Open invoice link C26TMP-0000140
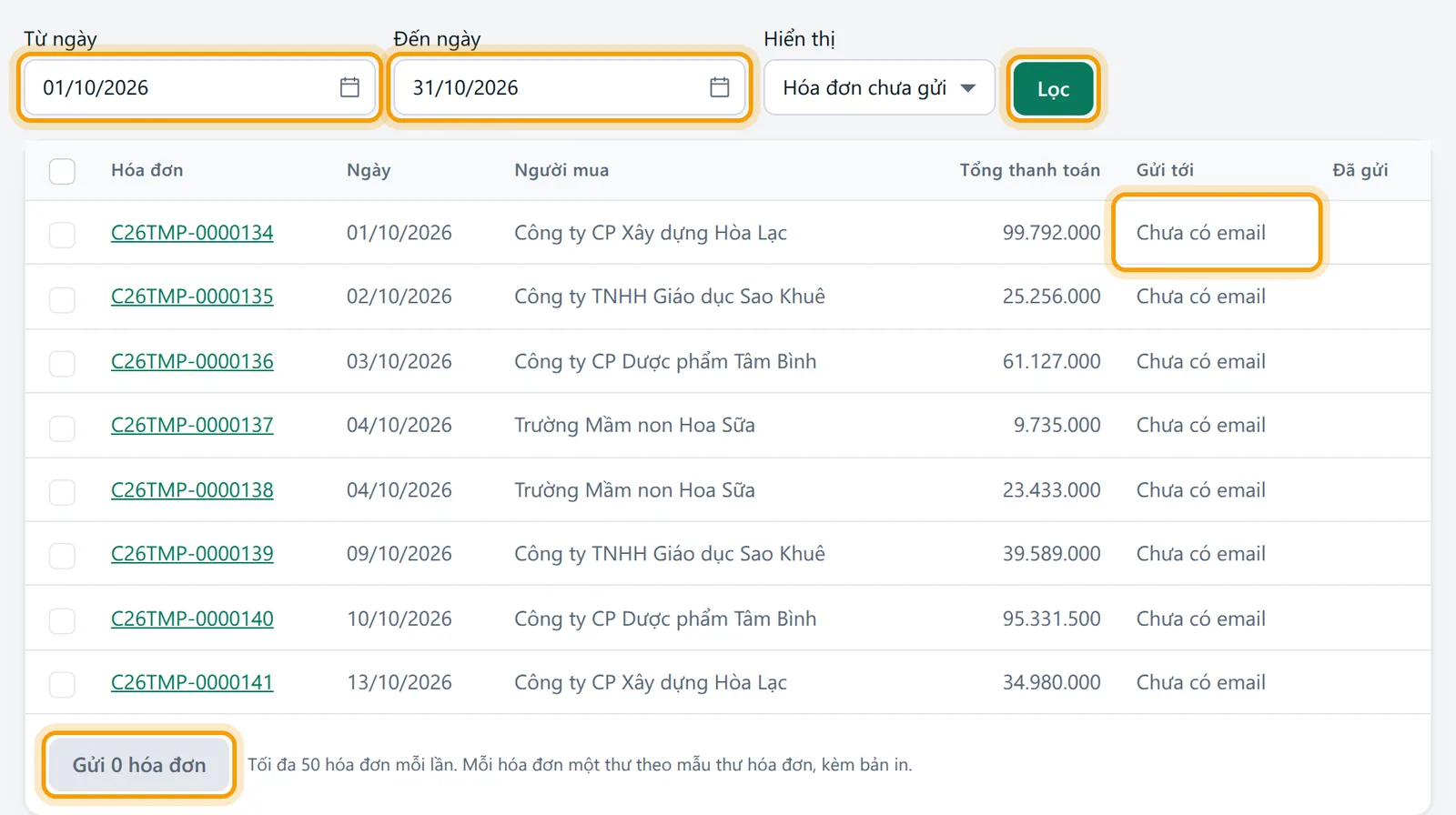The width and height of the screenshot is (1456, 815). click(192, 619)
